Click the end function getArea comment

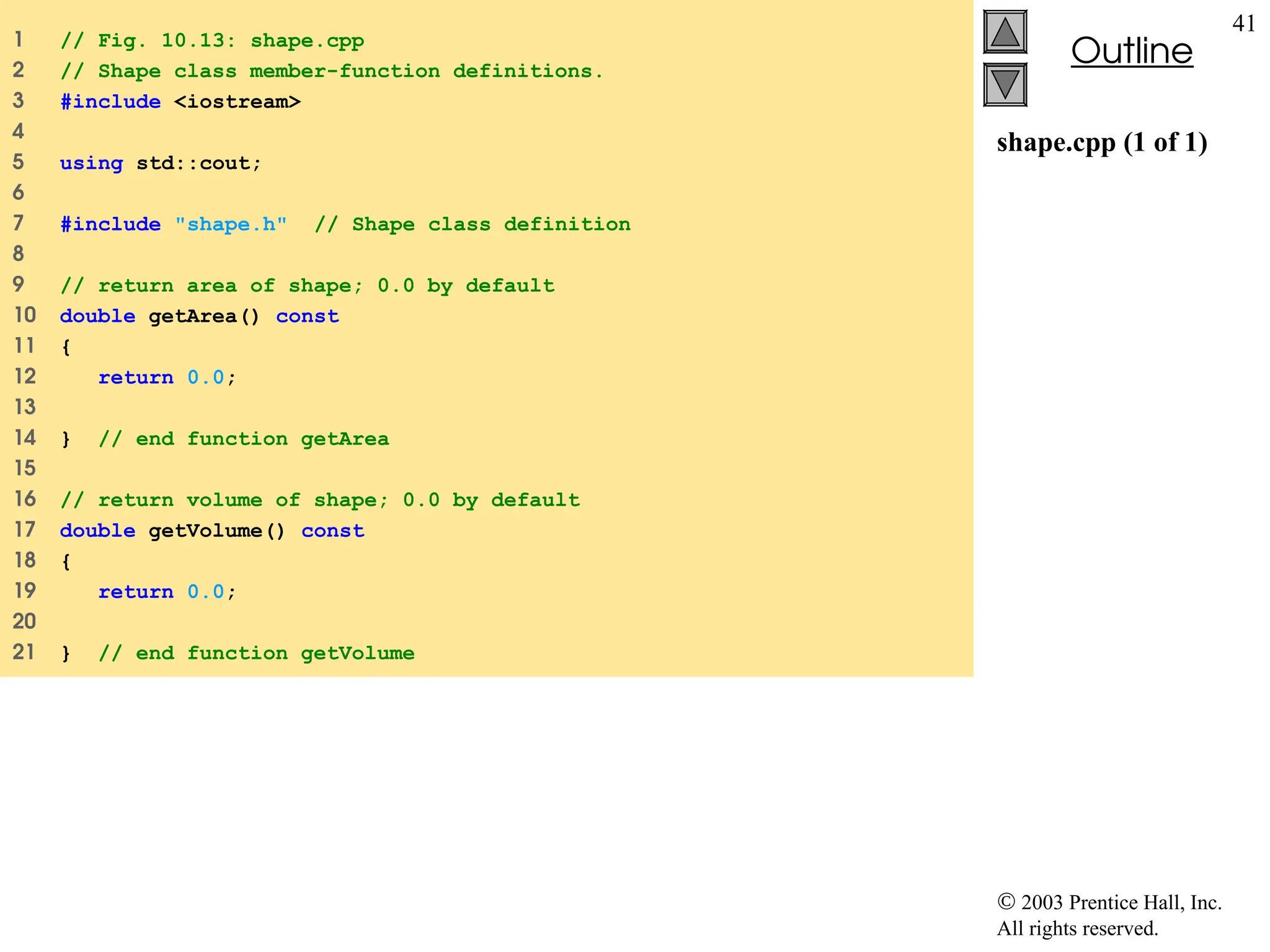point(244,439)
